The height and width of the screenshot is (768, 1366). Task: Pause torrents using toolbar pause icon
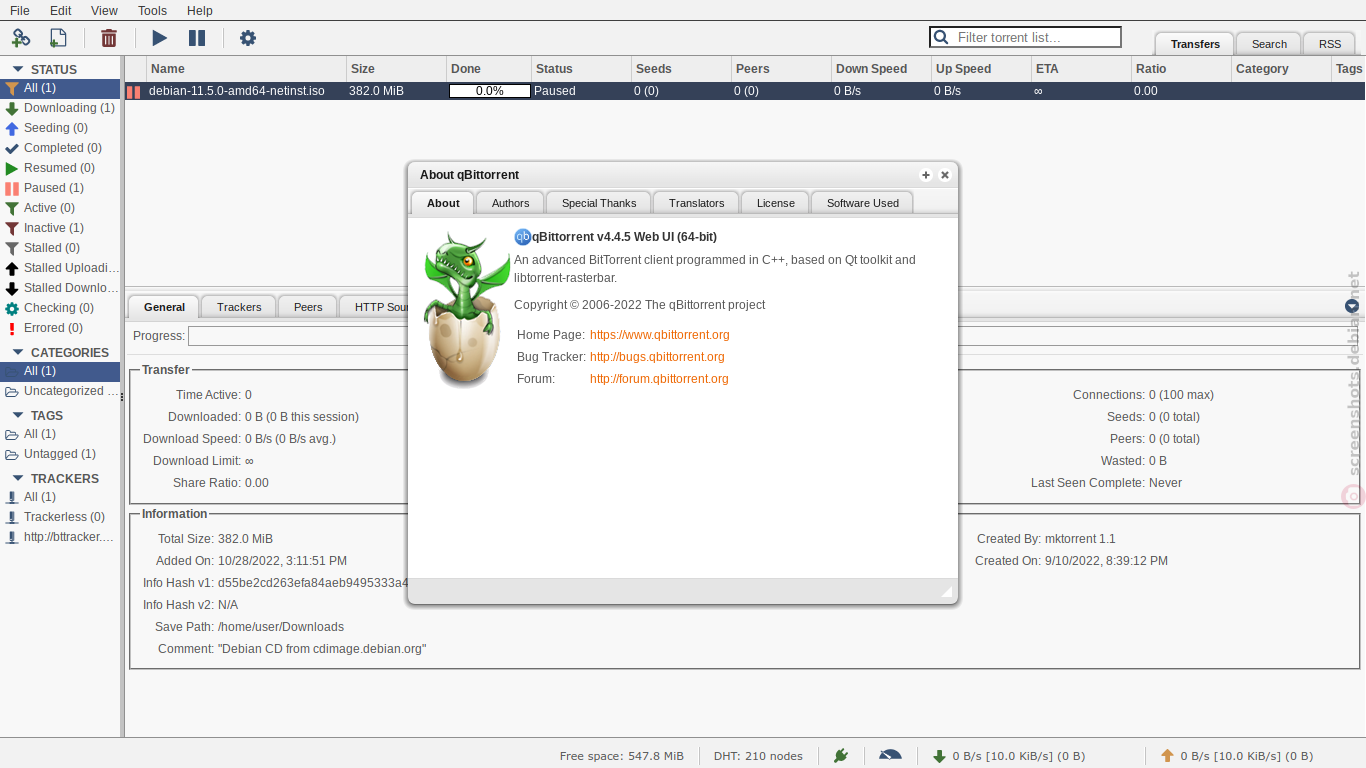click(x=197, y=38)
